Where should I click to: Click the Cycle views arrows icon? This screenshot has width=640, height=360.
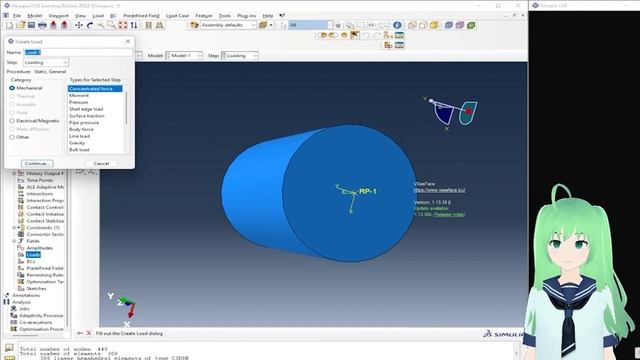134,25
